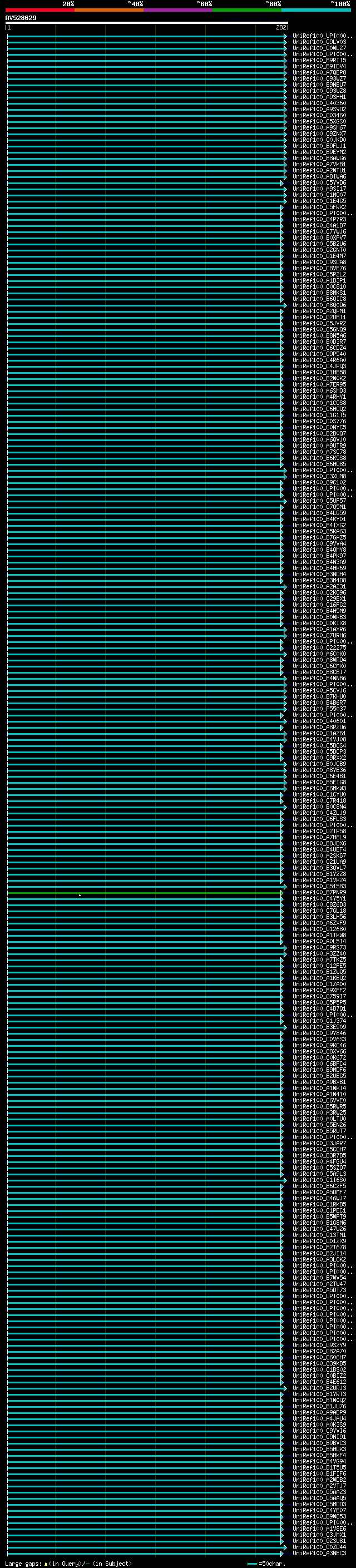
Task: Click the purple ~60% identity legend segment
Action: click(179, 10)
